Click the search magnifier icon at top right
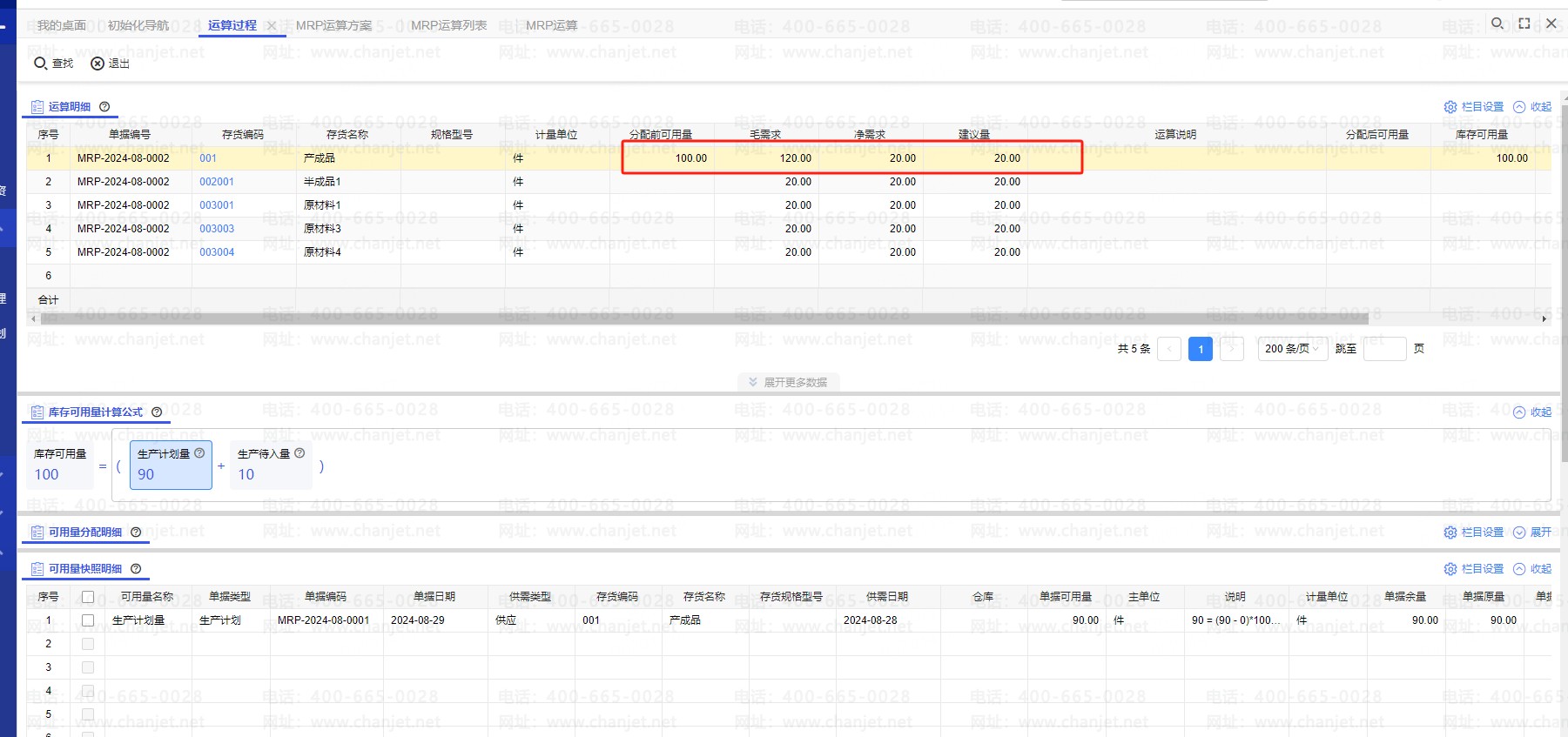 coord(1497,23)
